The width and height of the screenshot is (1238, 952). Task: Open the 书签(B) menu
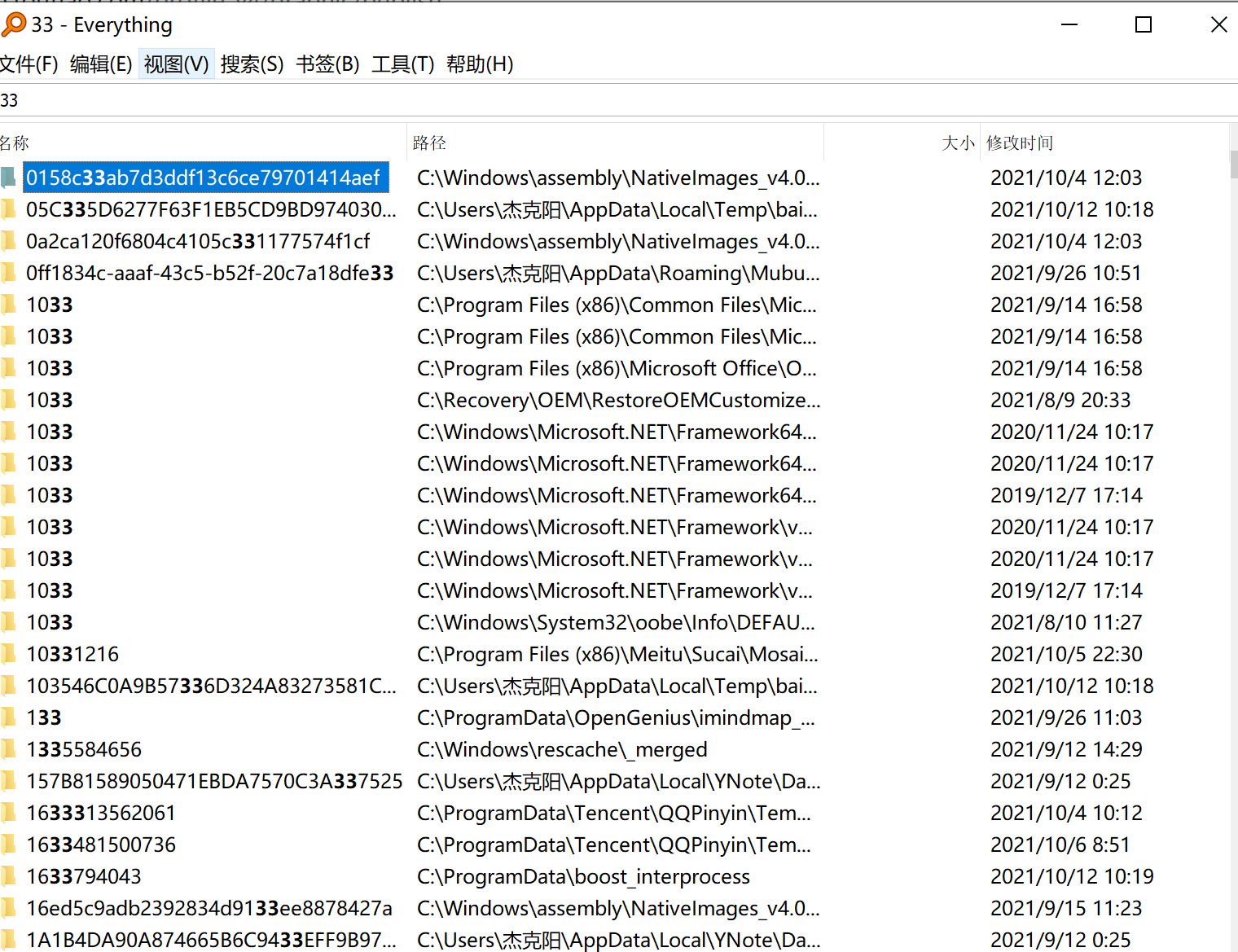pos(327,64)
